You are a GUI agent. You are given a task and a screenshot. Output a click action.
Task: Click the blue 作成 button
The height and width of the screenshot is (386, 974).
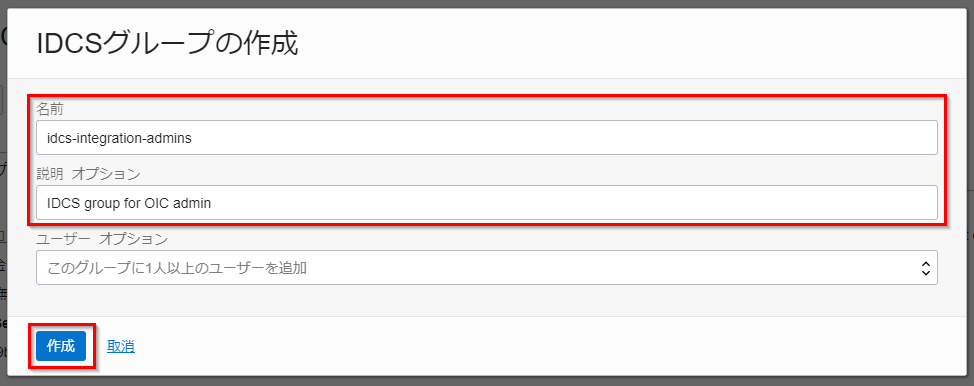click(61, 346)
